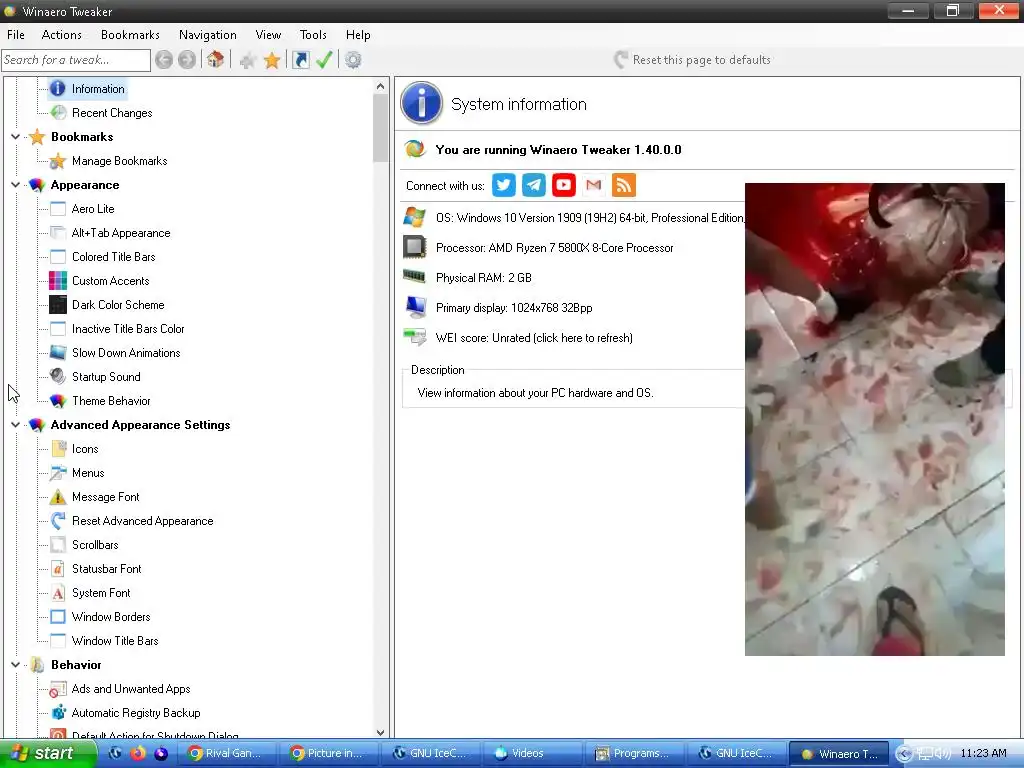
Task: Click the green checkmark toolbar icon
Action: tap(324, 60)
